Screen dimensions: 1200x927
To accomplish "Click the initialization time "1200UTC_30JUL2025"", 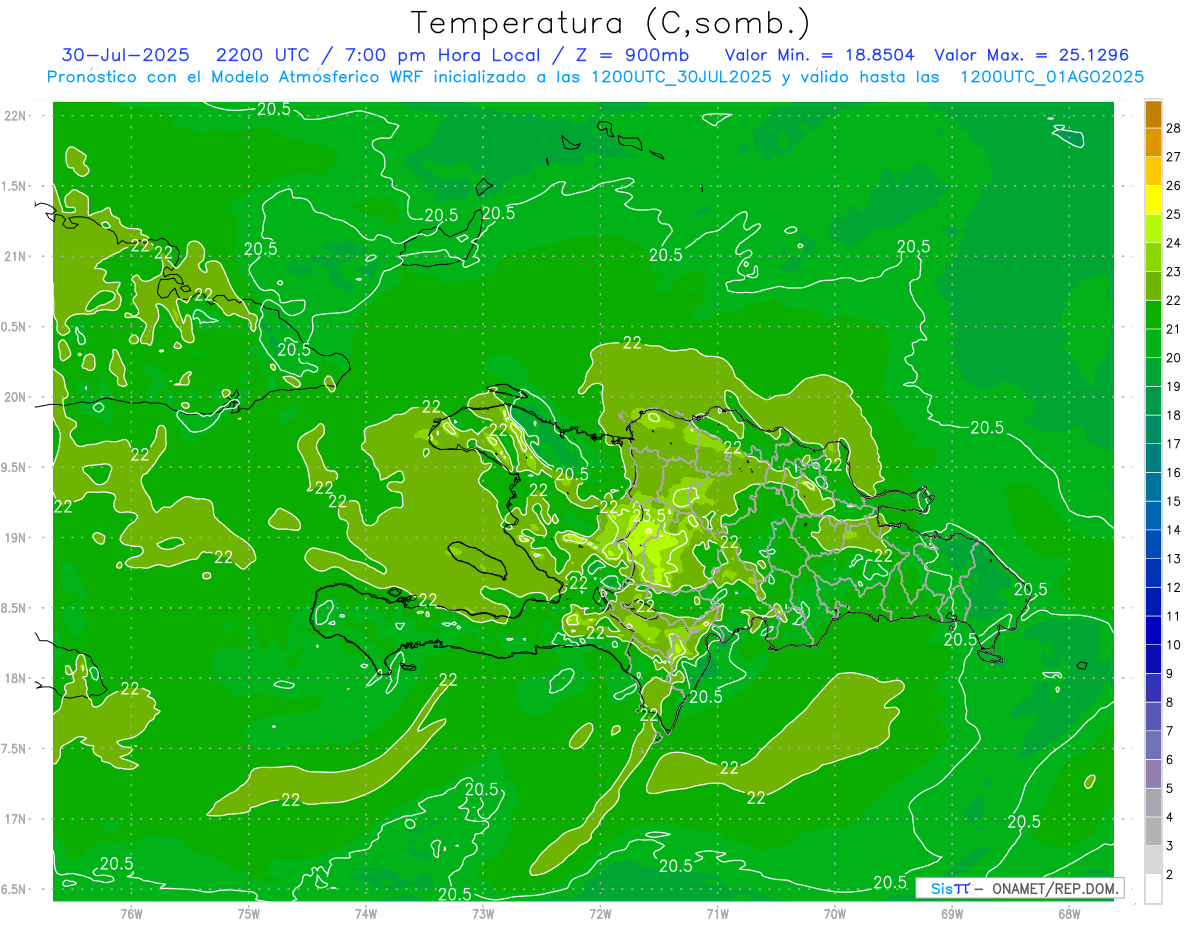I will (x=682, y=77).
